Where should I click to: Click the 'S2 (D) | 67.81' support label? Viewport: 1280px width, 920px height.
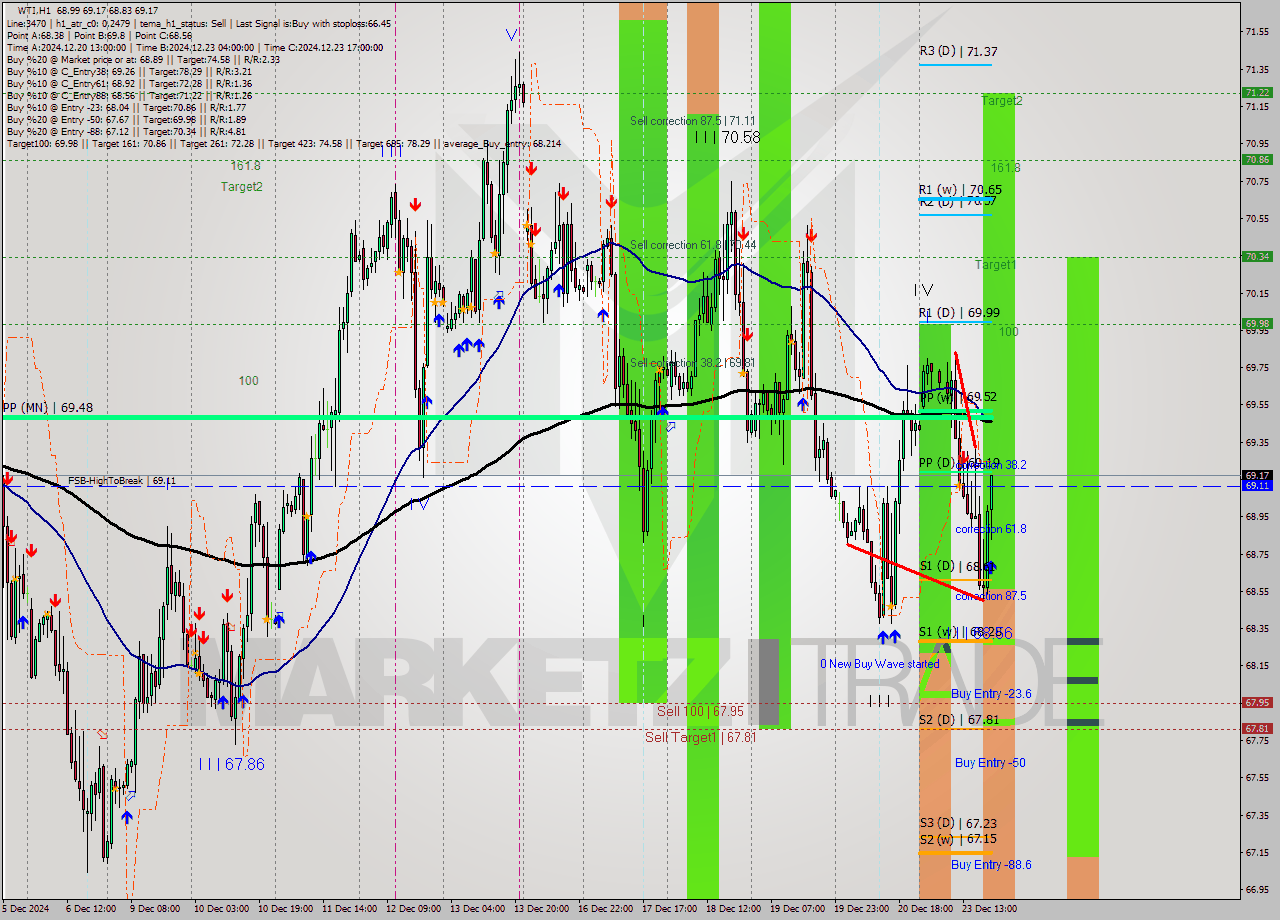click(959, 720)
